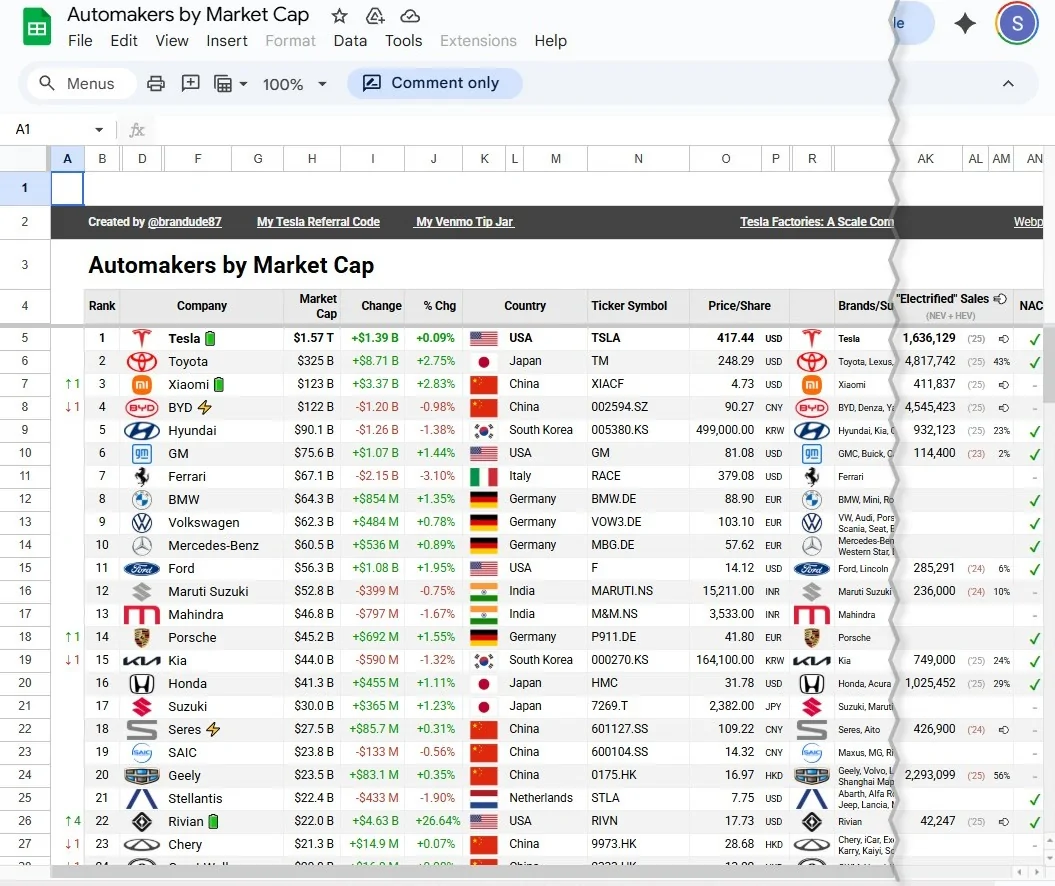Select column H header

312,159
